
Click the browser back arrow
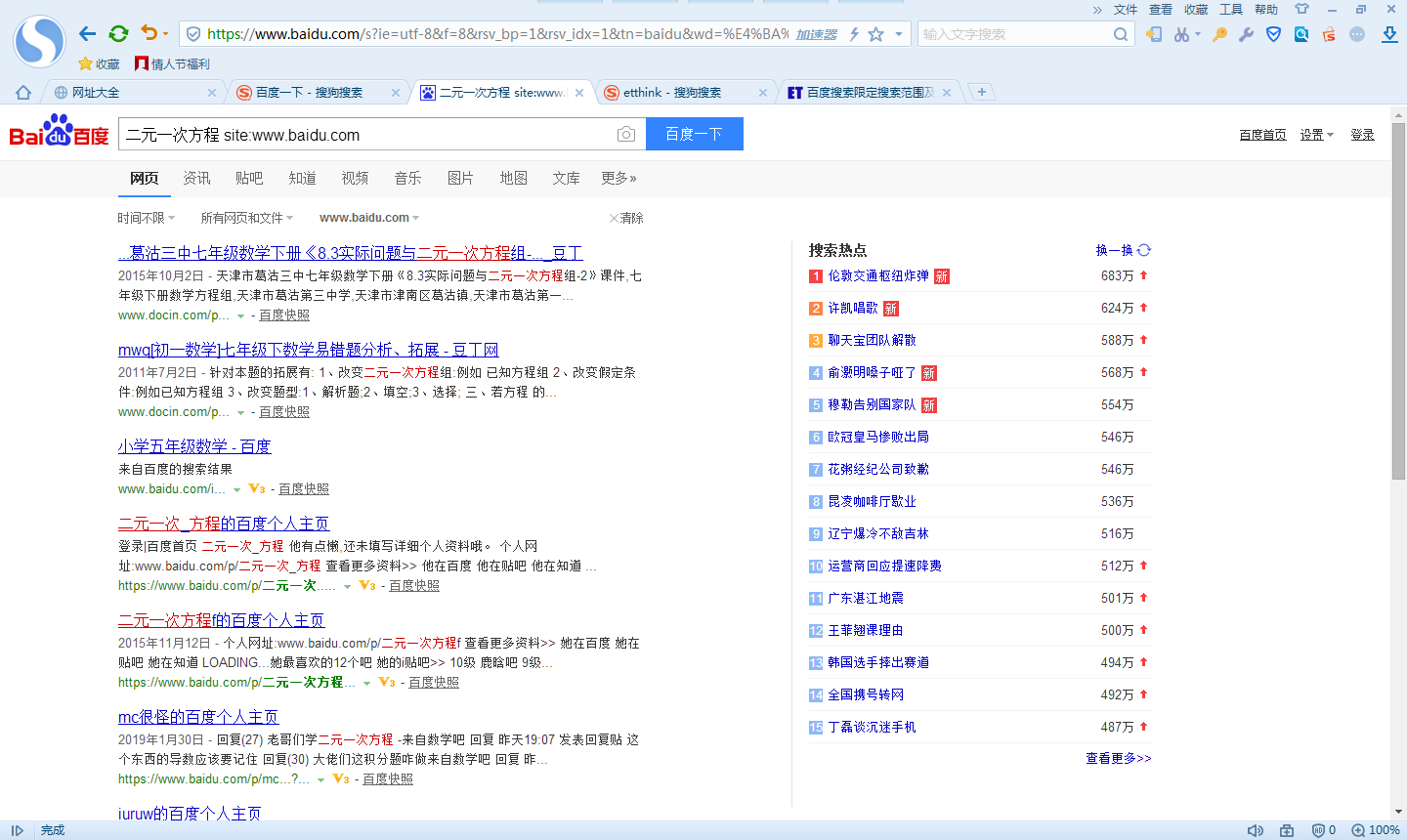tap(88, 34)
